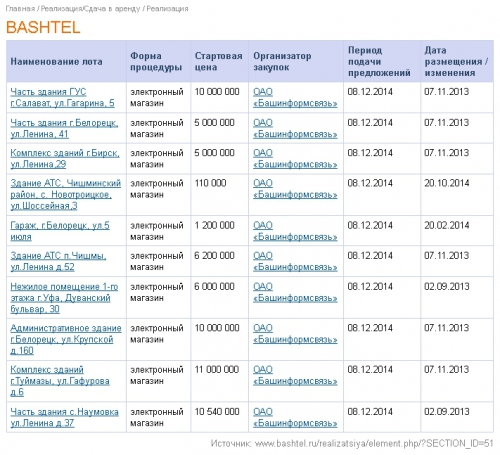Open lot 'Часть здания с.Наумовка'
The height and width of the screenshot is (455, 500).
coord(64,418)
